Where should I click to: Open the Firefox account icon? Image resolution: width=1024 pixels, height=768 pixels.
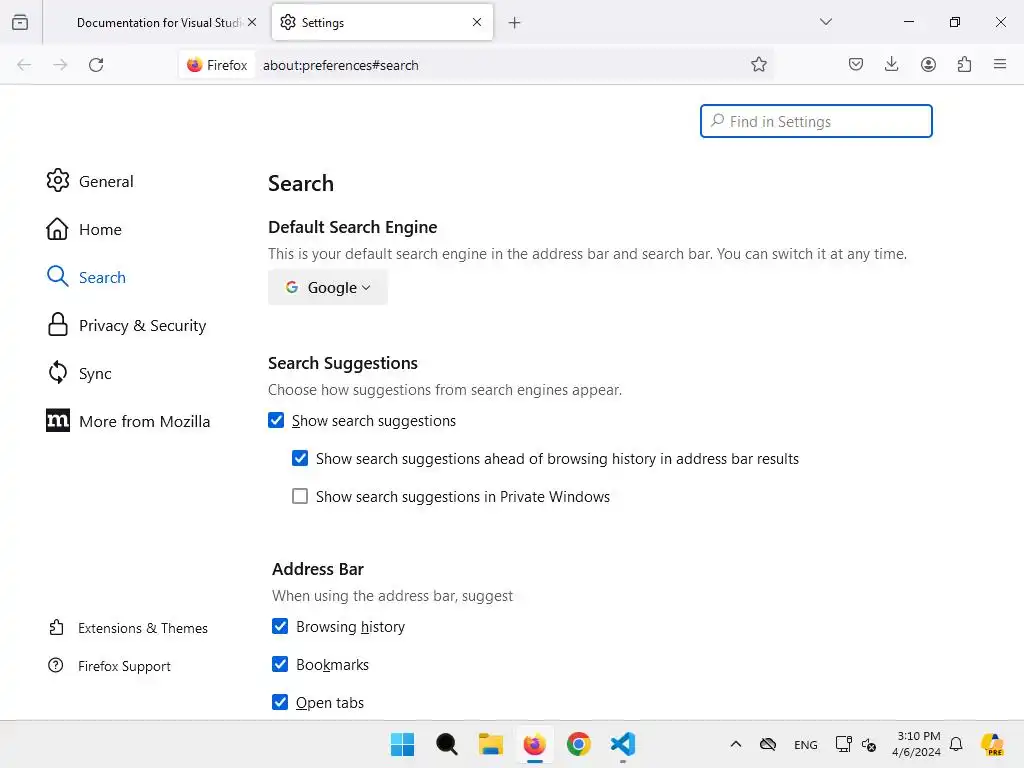tap(928, 65)
